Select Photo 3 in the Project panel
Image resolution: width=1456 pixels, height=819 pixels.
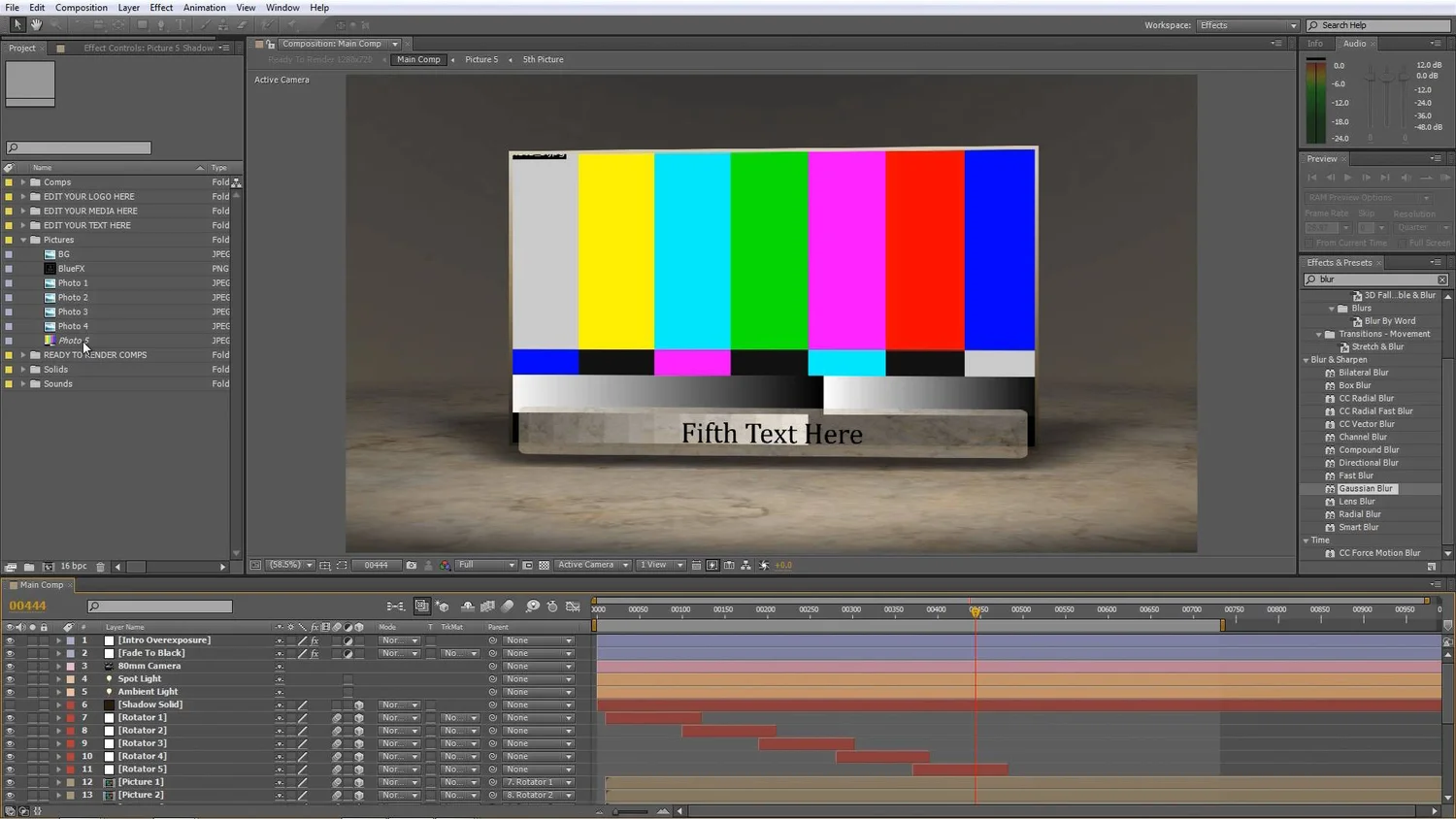(73, 311)
